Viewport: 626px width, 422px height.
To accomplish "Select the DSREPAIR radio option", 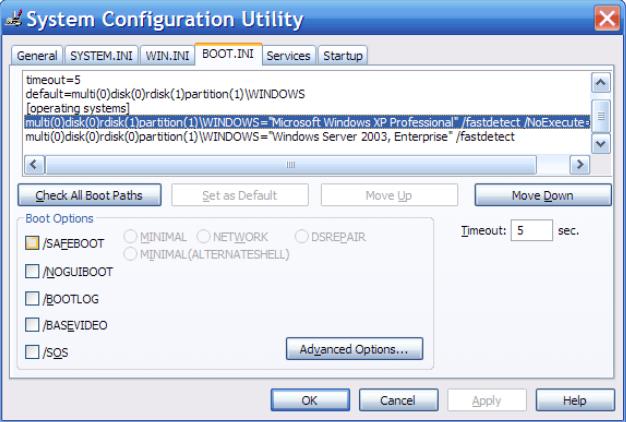I will point(301,236).
